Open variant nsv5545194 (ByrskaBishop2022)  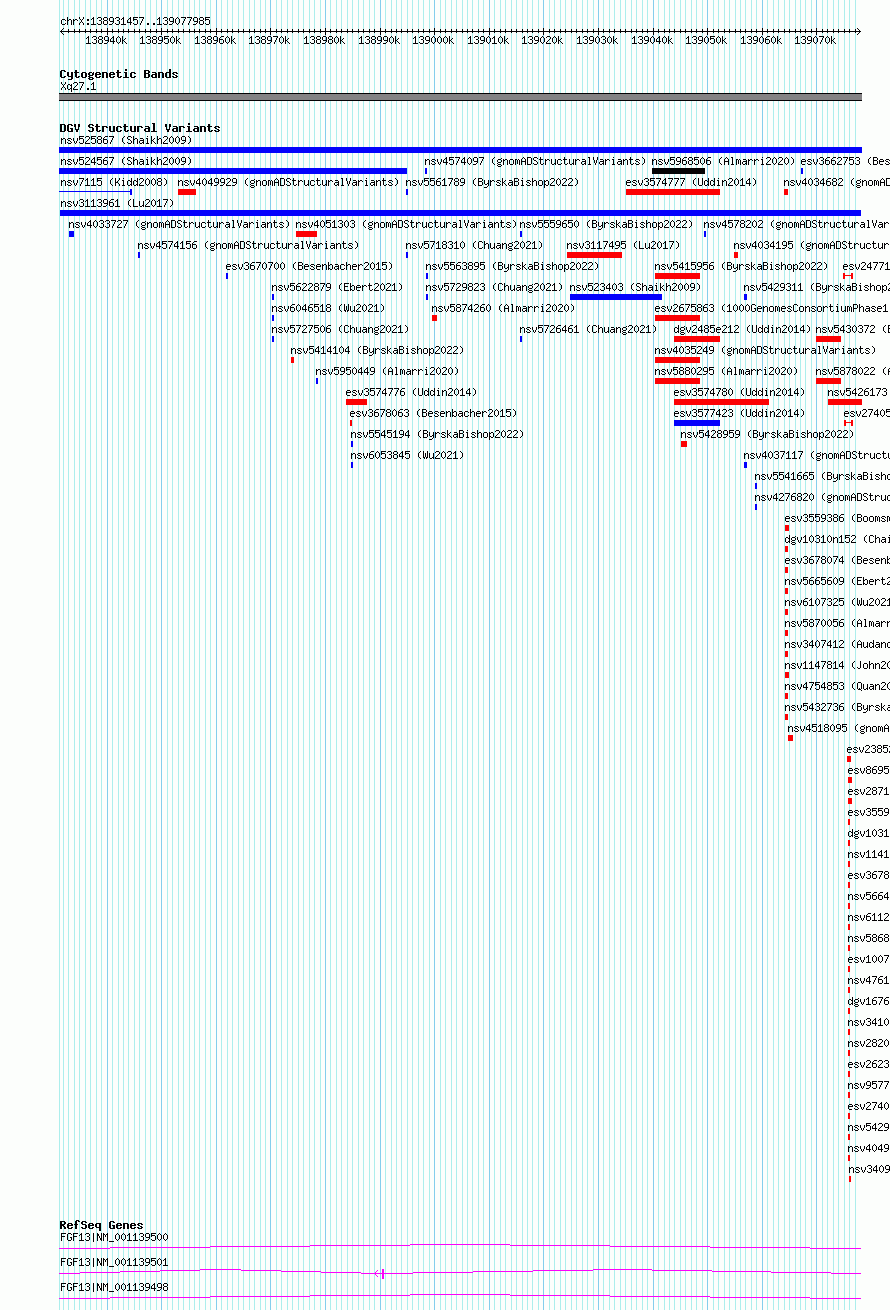point(438,434)
